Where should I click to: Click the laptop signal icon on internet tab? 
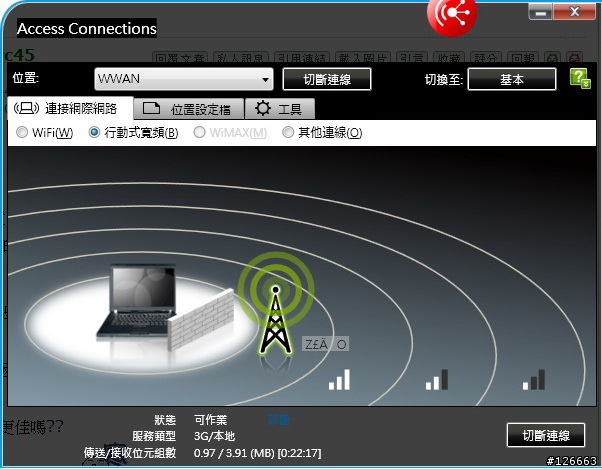pyautogui.click(x=26, y=109)
